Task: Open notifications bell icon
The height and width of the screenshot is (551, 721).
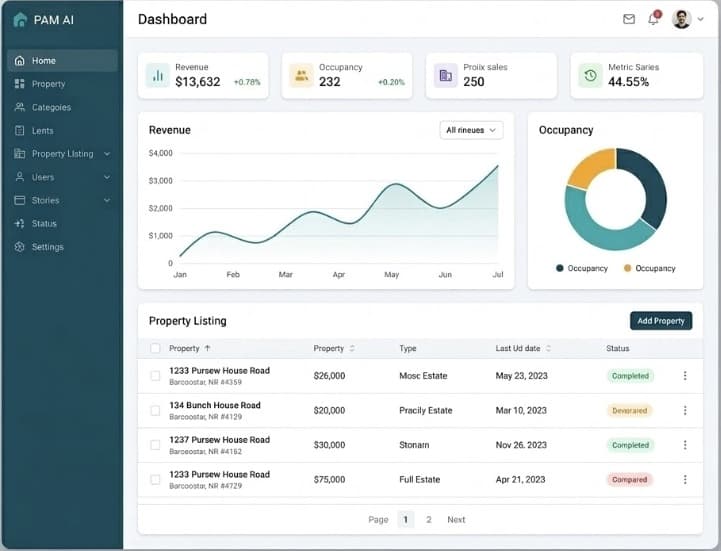Action: pyautogui.click(x=654, y=19)
